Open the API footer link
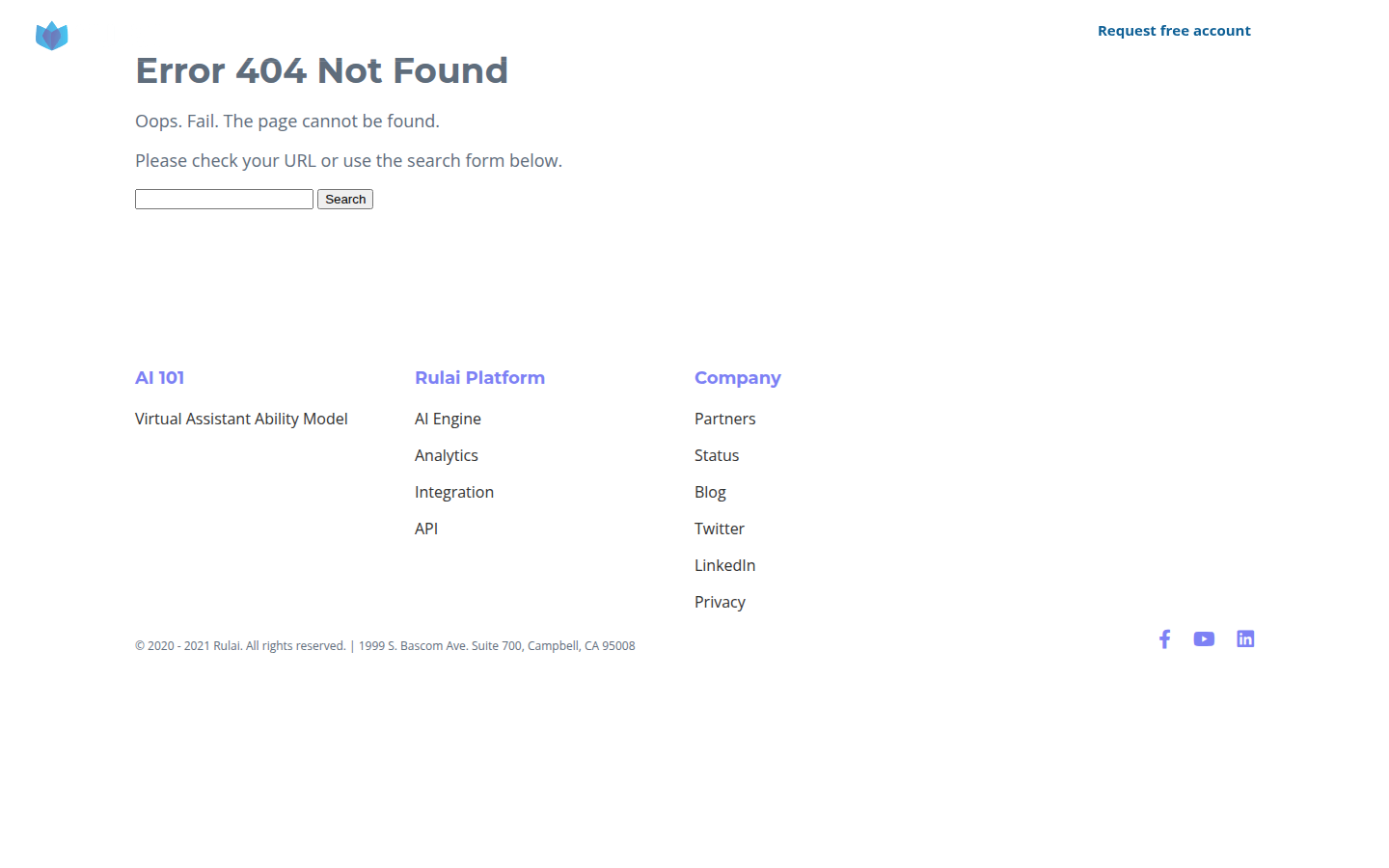The image size is (1389, 868). click(426, 529)
